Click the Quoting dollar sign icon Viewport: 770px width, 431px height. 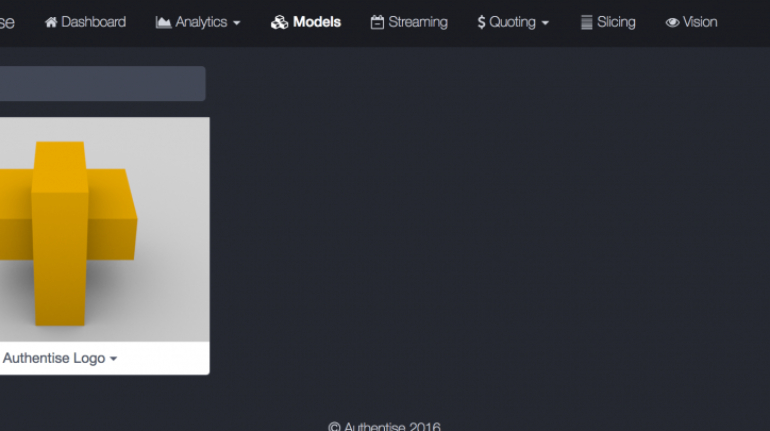click(x=481, y=22)
